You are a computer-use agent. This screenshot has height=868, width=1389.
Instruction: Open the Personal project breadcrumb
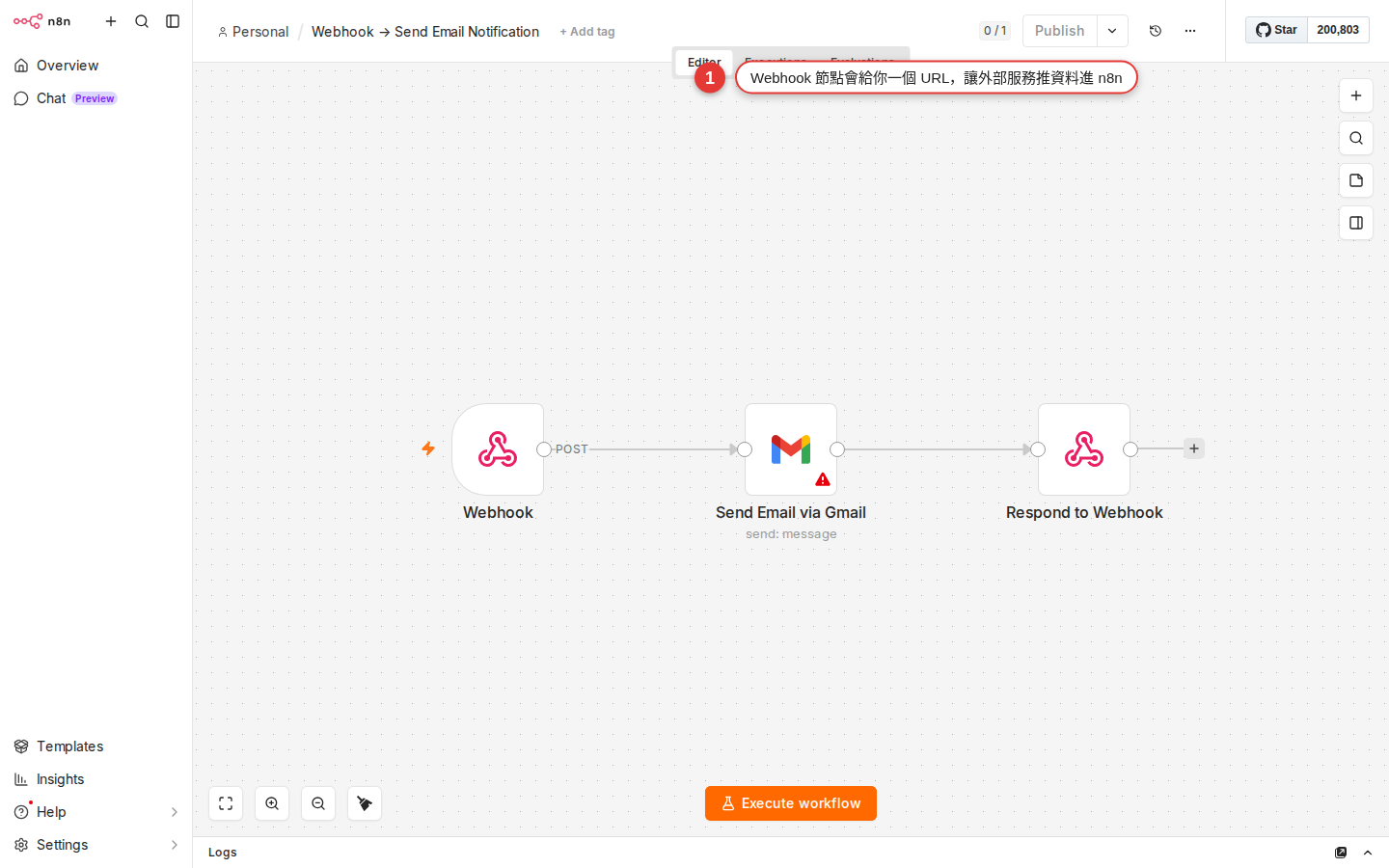(253, 32)
